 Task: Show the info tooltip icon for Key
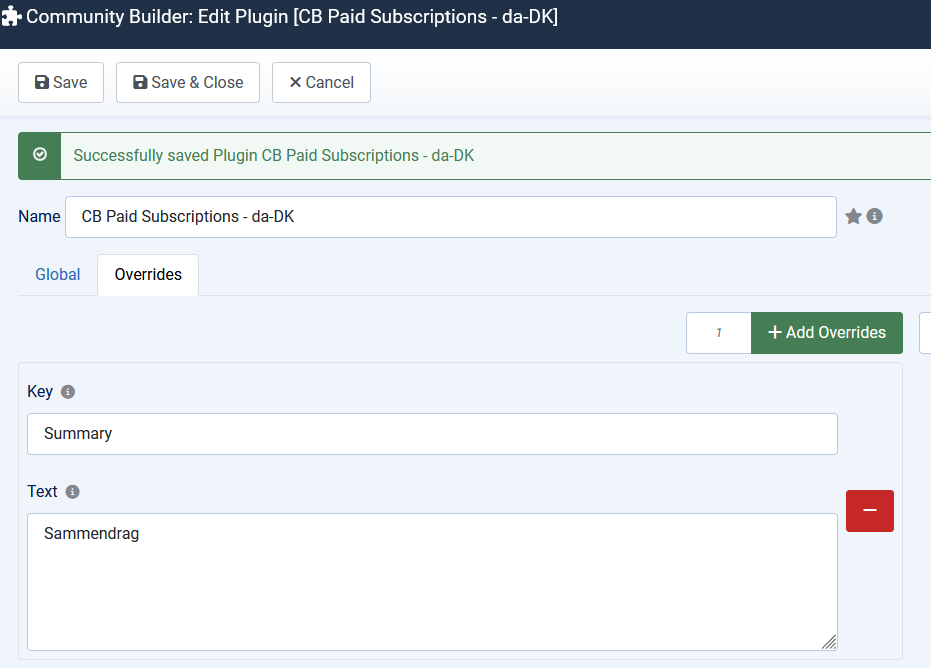click(68, 392)
